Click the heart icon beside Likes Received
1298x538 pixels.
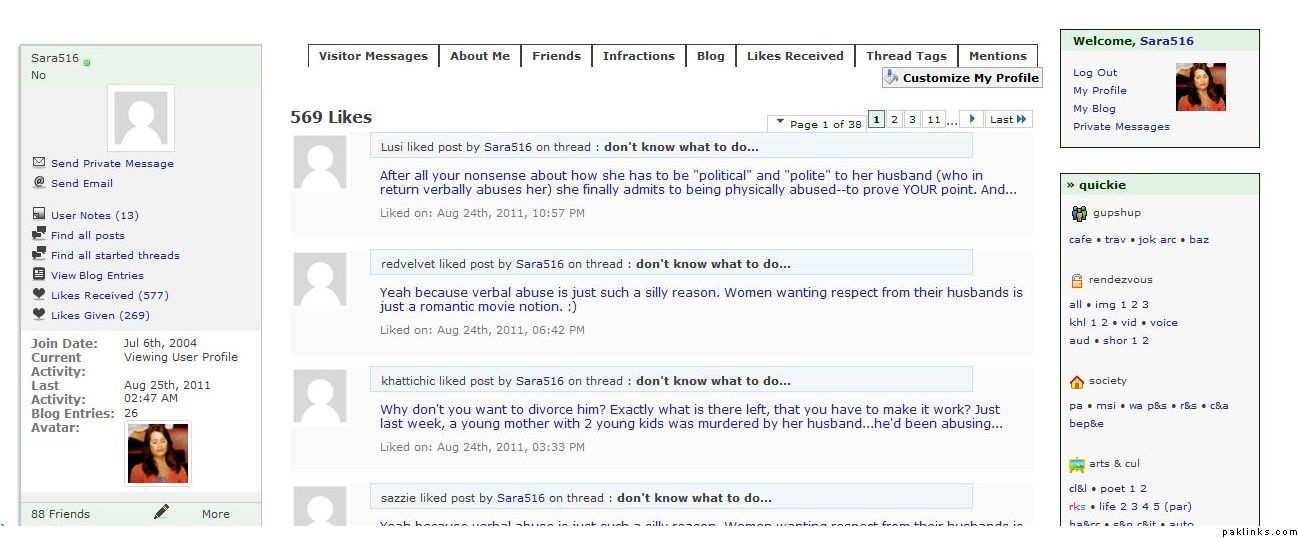click(x=39, y=295)
